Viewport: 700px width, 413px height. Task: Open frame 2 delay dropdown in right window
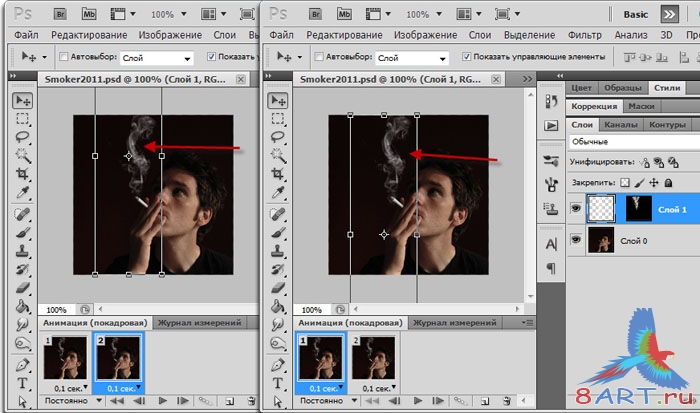click(394, 387)
